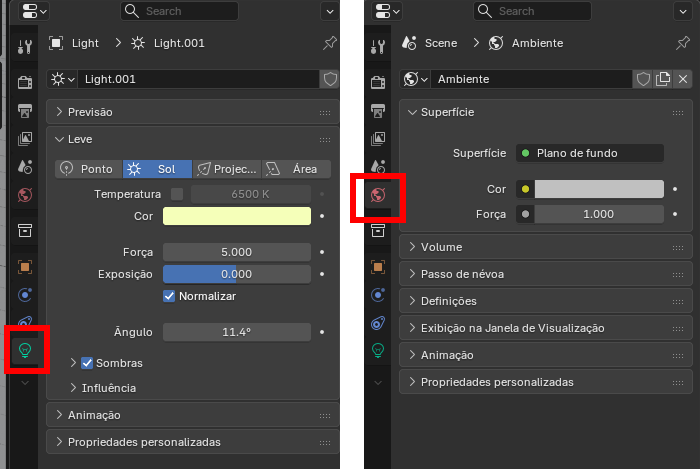Expand the Volume panel
Screen dimensions: 700x469
(x=546, y=247)
